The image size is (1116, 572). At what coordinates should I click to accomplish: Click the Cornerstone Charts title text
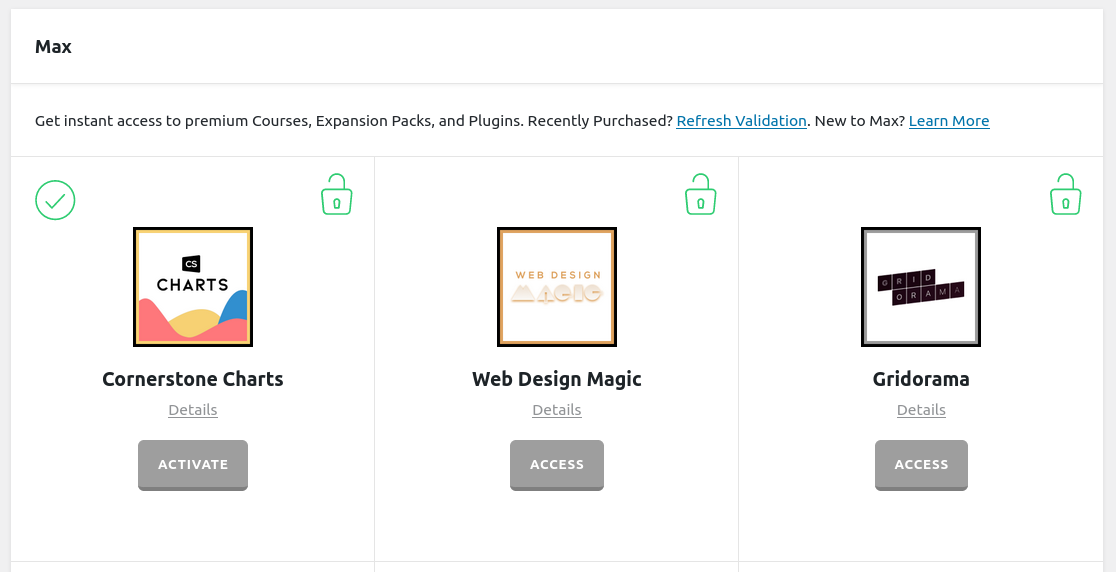coord(193,379)
